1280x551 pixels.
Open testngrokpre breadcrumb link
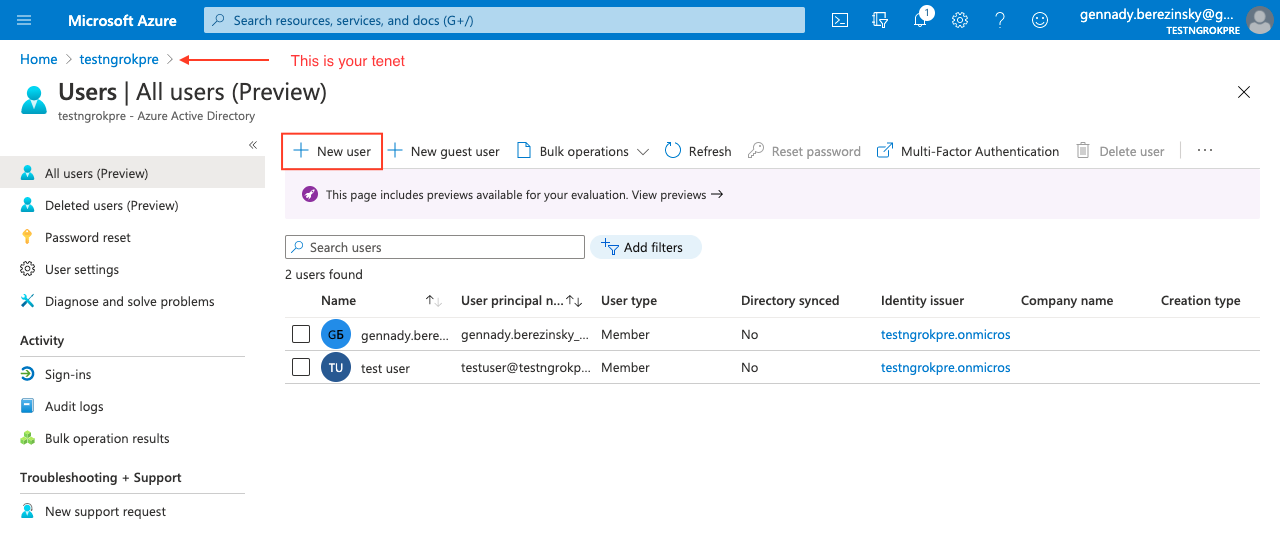point(119,60)
